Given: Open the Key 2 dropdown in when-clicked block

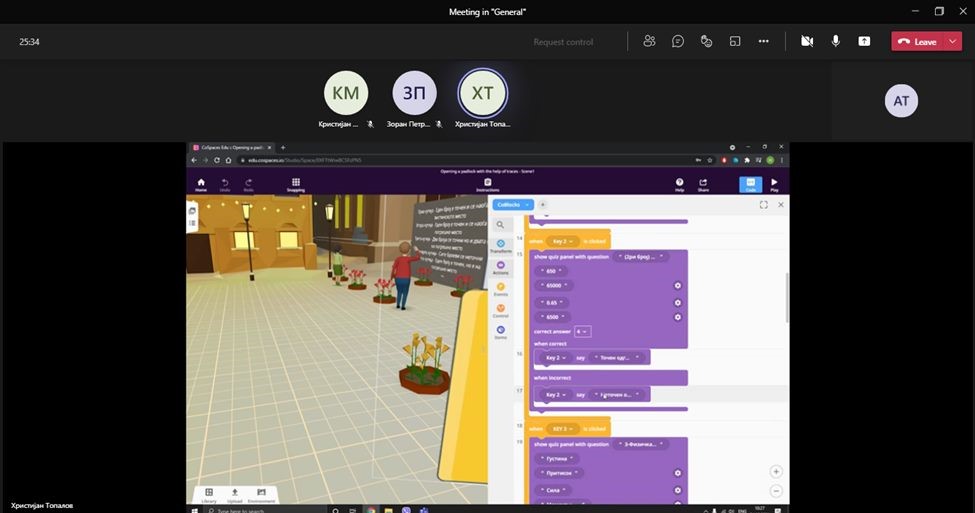Looking at the screenshot, I should click(x=562, y=241).
